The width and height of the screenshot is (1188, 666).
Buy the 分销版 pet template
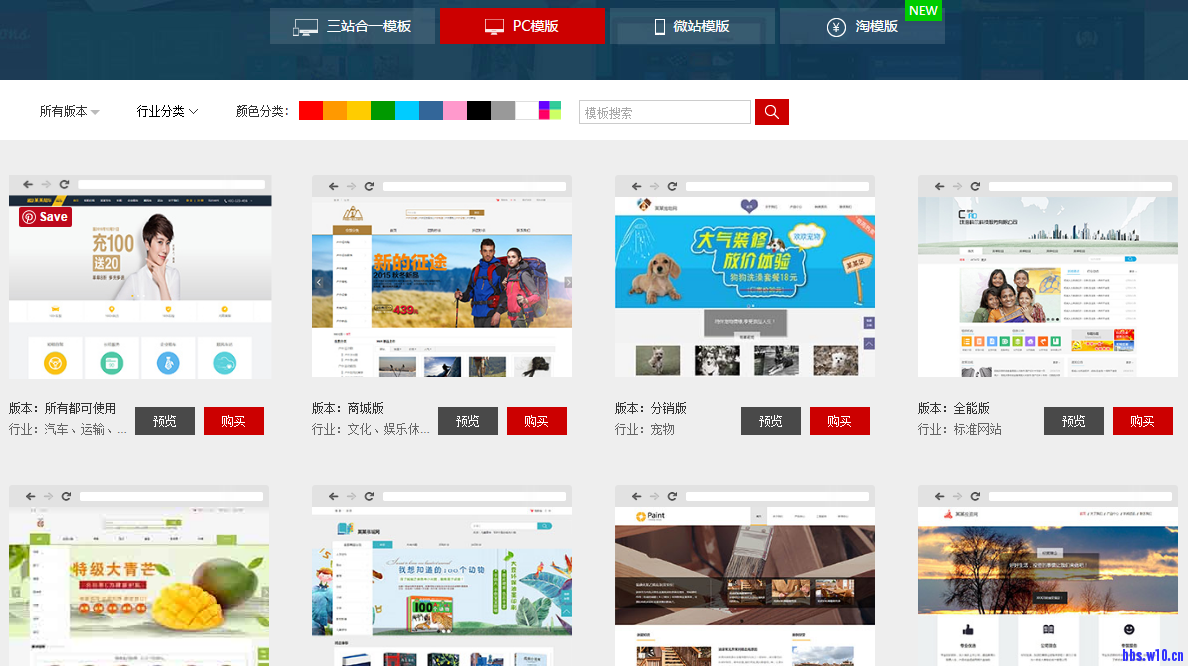coord(839,421)
